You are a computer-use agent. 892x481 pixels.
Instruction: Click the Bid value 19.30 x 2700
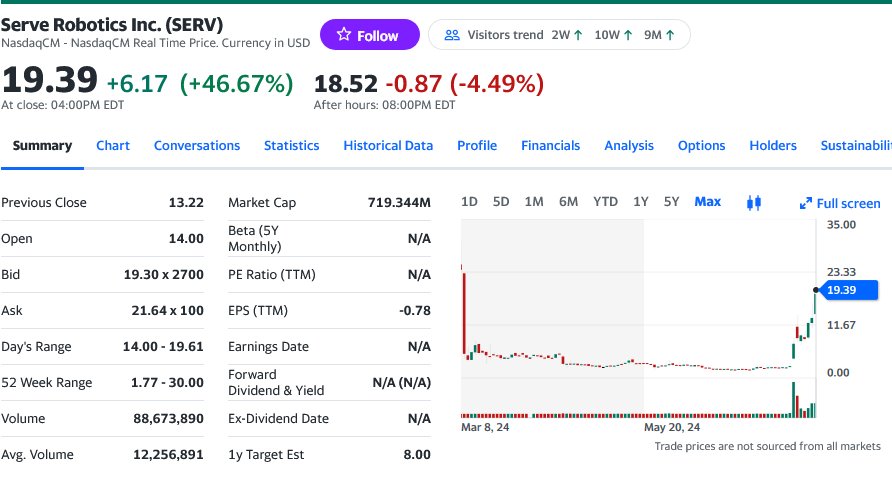coord(164,275)
